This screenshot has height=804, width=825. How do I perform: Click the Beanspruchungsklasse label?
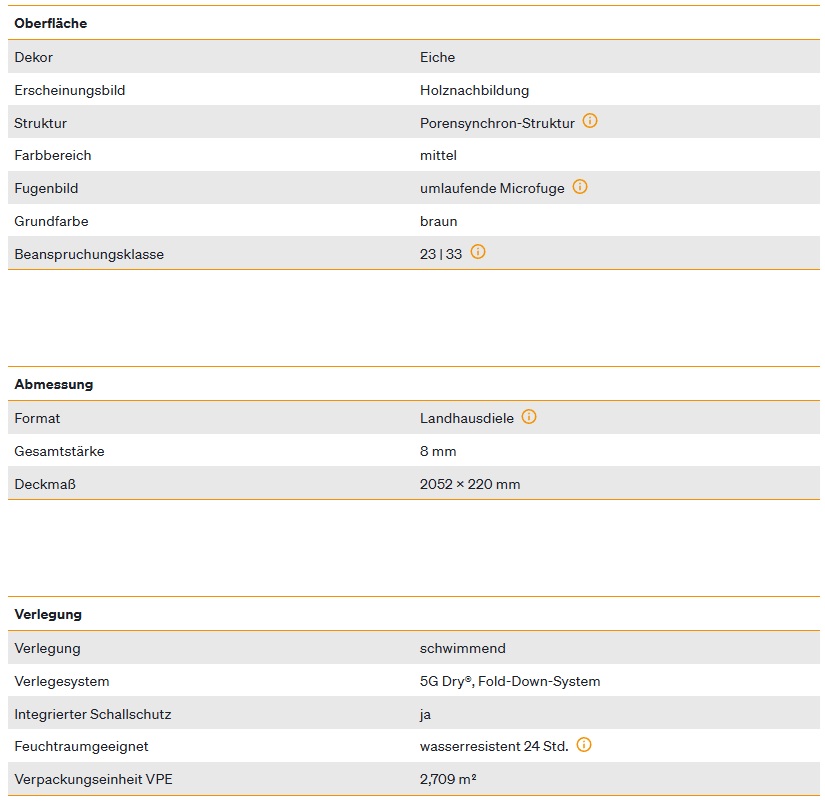pos(89,255)
